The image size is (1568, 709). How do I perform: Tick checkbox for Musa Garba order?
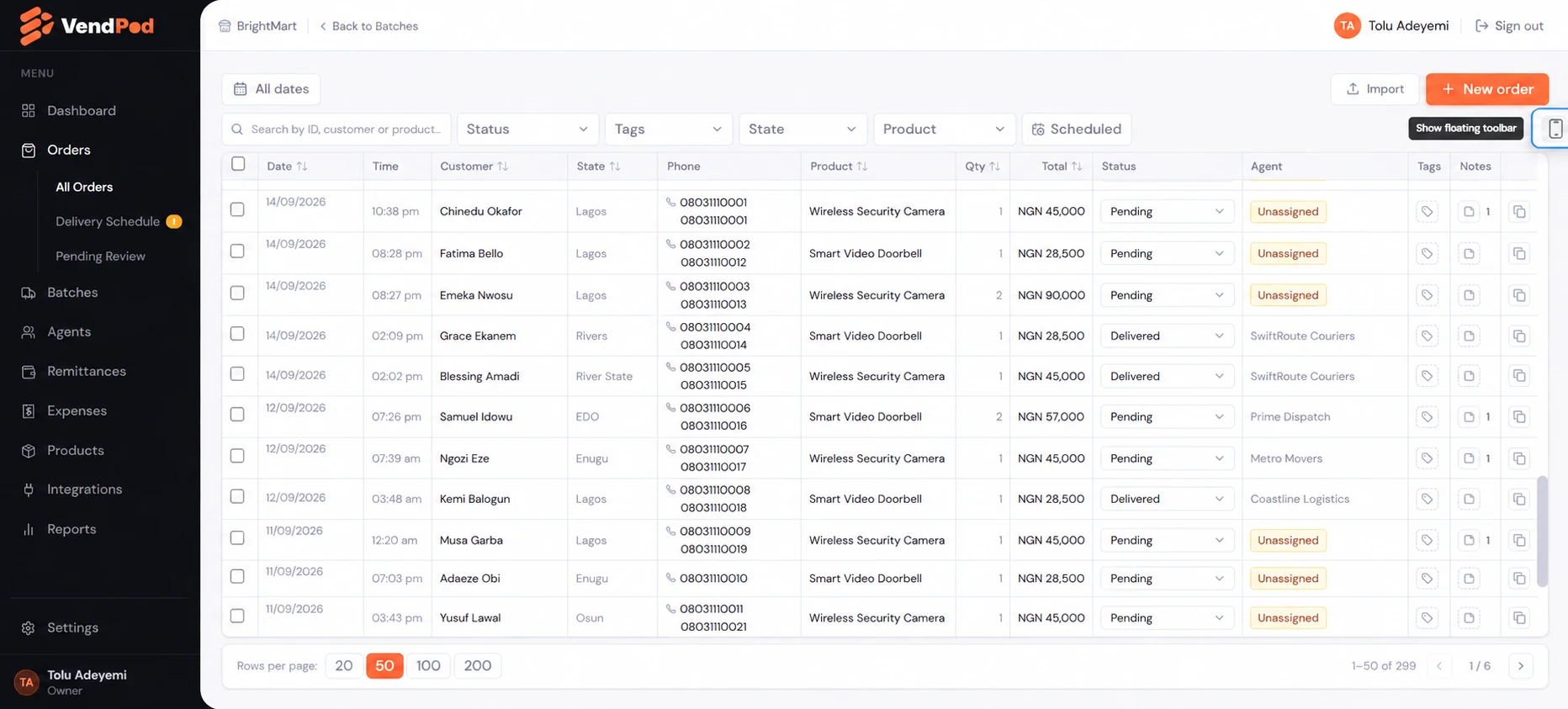[x=237, y=537]
